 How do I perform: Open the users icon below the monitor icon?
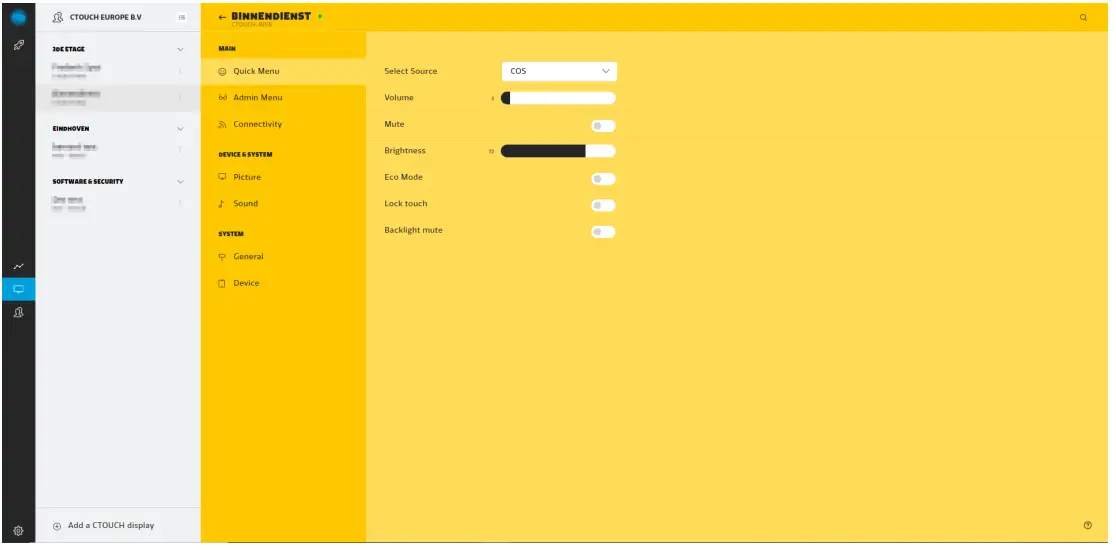(19, 312)
